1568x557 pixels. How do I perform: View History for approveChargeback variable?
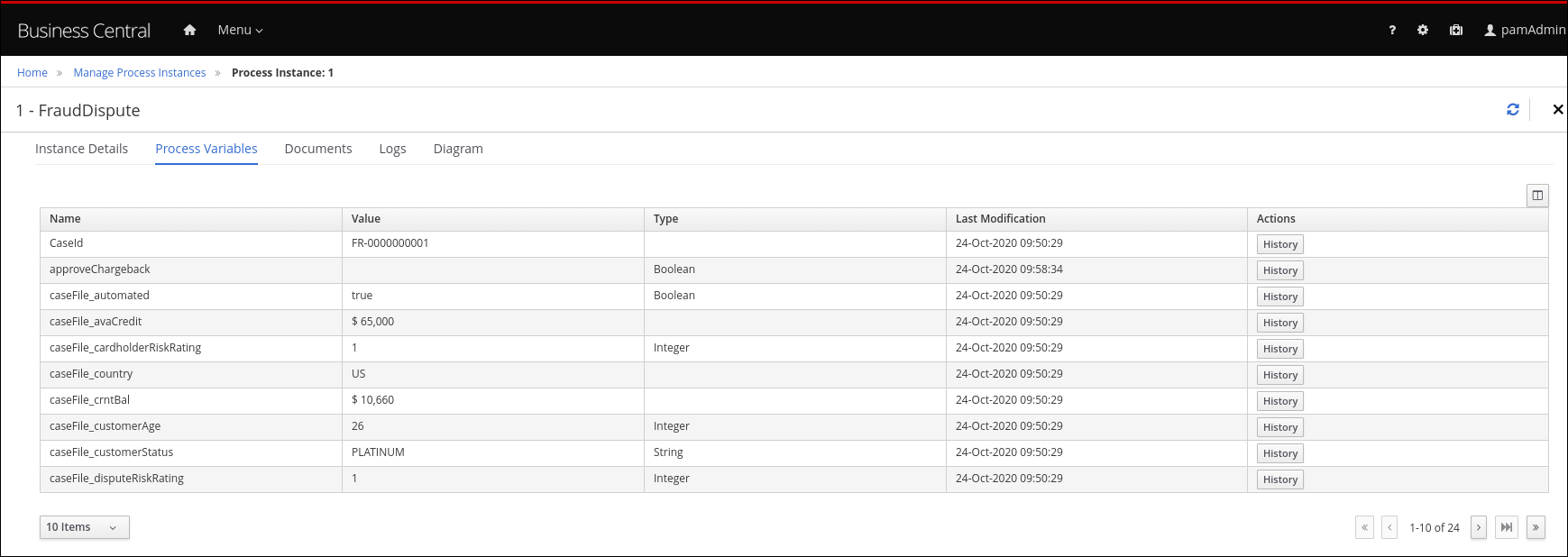pyautogui.click(x=1280, y=270)
